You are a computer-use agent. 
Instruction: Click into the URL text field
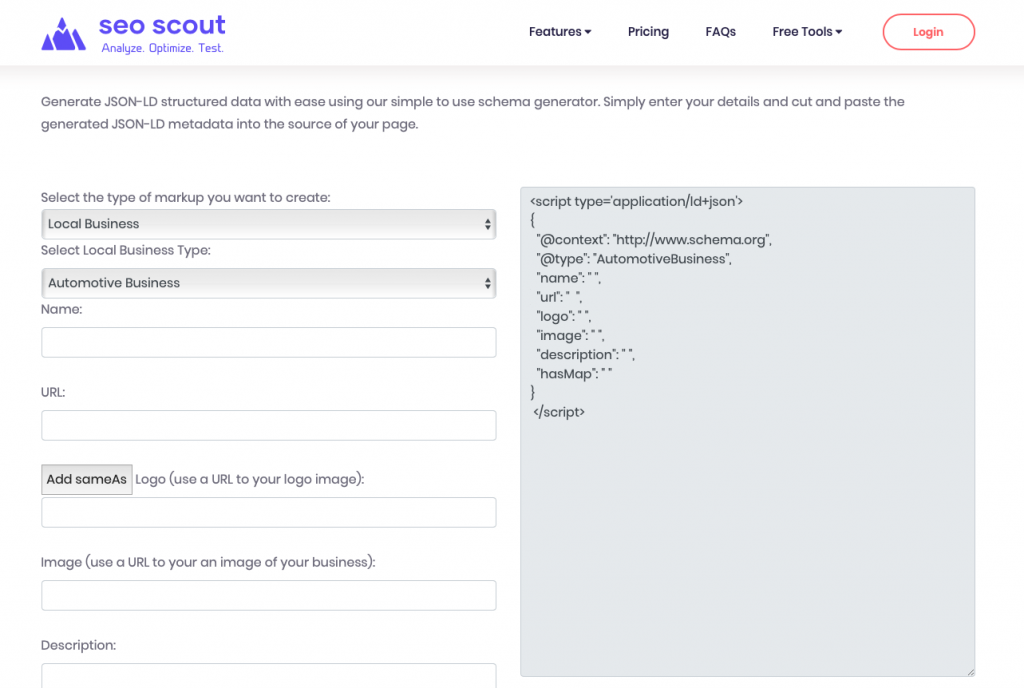[268, 425]
